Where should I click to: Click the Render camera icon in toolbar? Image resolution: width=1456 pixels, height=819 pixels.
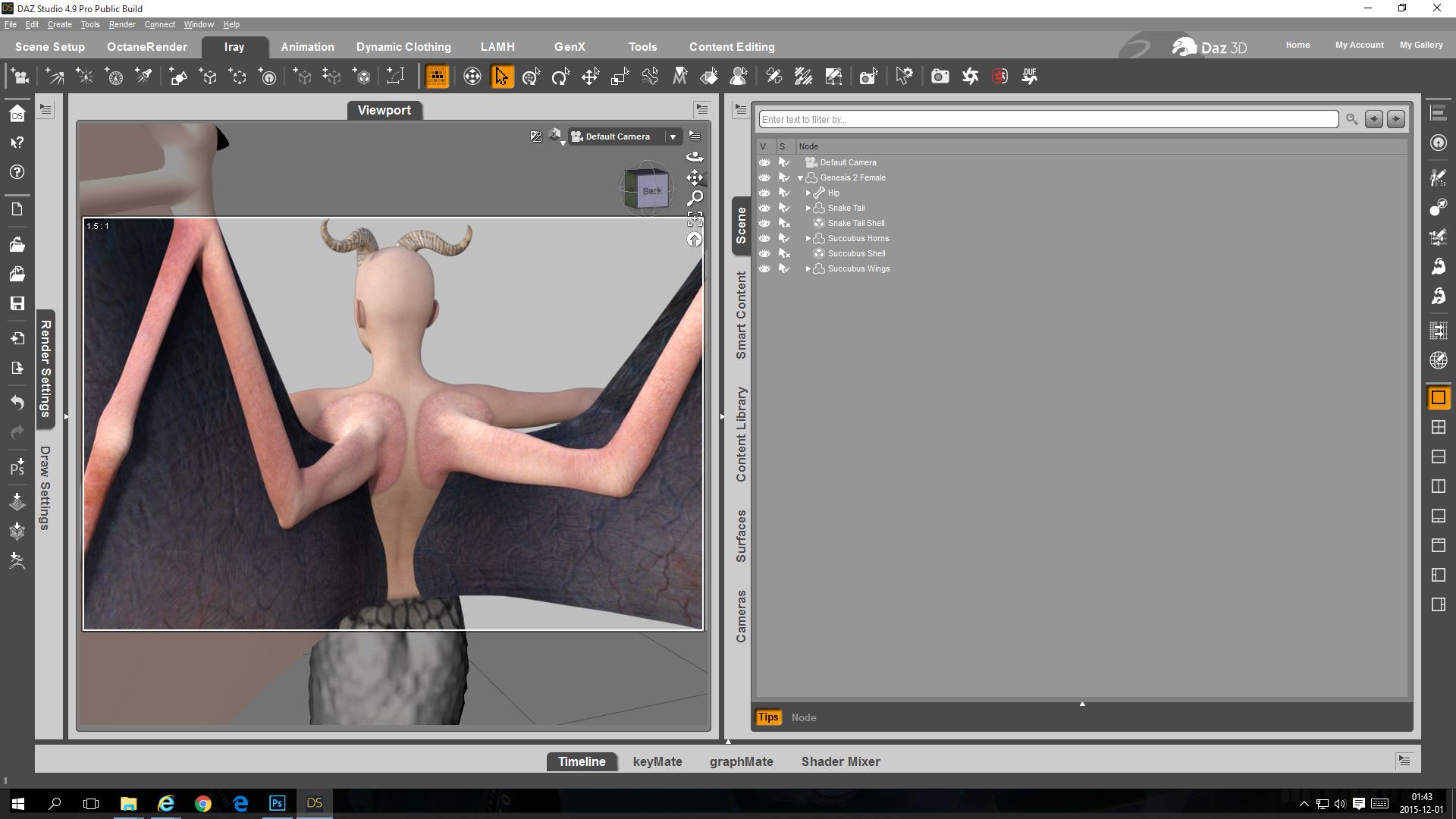point(940,77)
